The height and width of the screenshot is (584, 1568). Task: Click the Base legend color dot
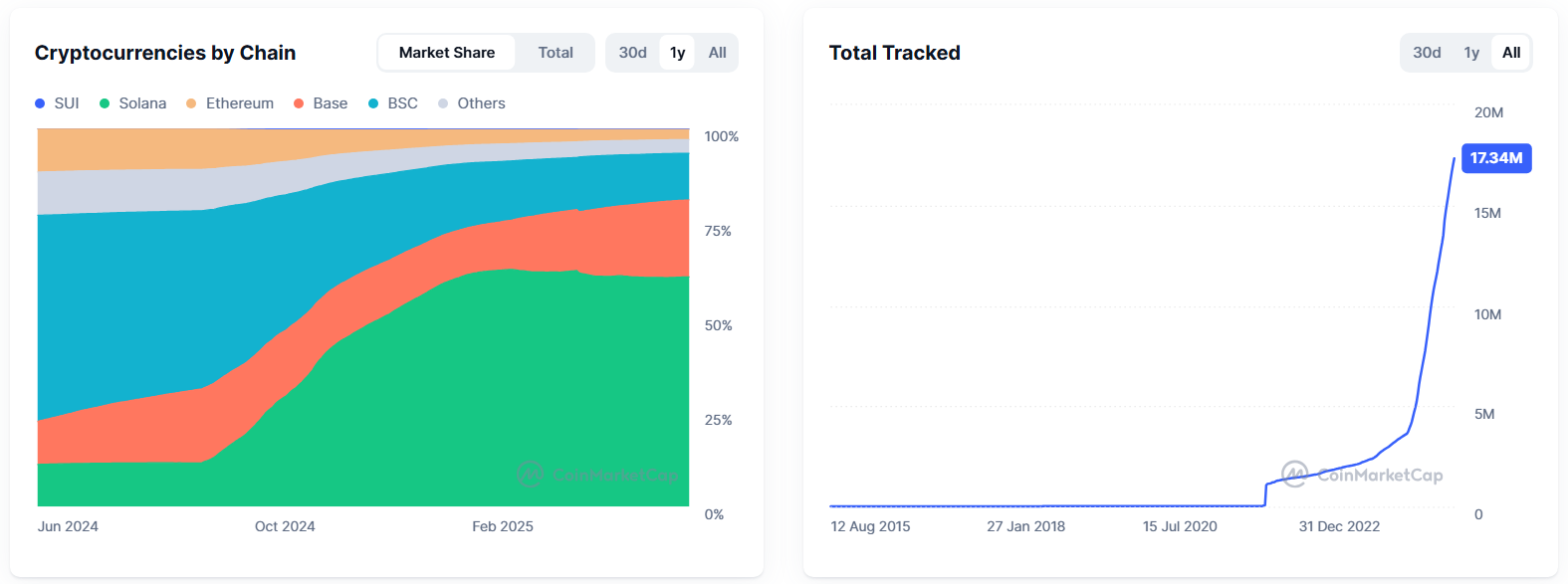[299, 103]
